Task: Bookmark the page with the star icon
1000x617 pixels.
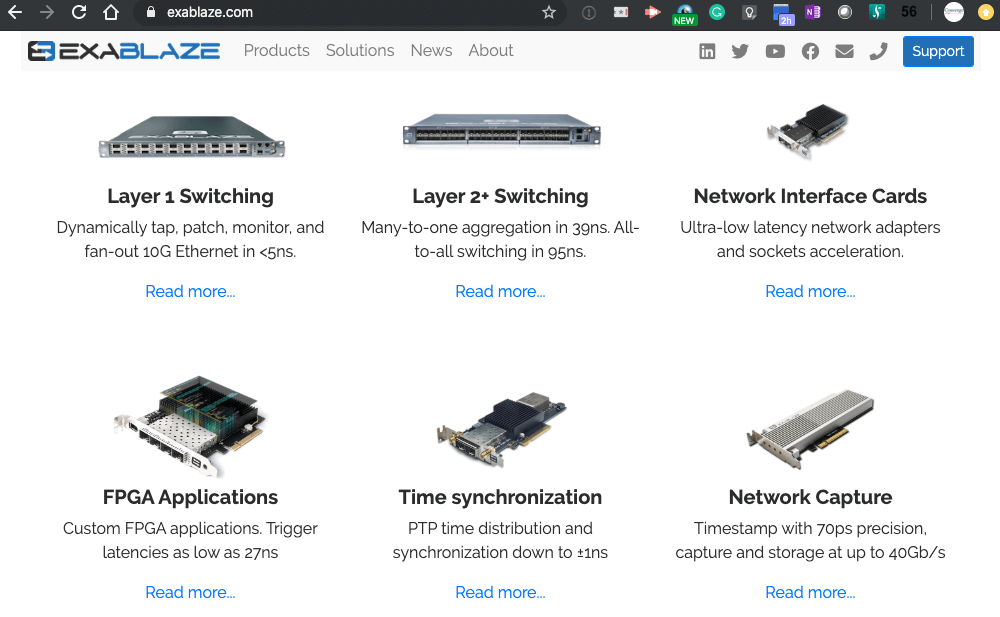Action: click(x=549, y=14)
